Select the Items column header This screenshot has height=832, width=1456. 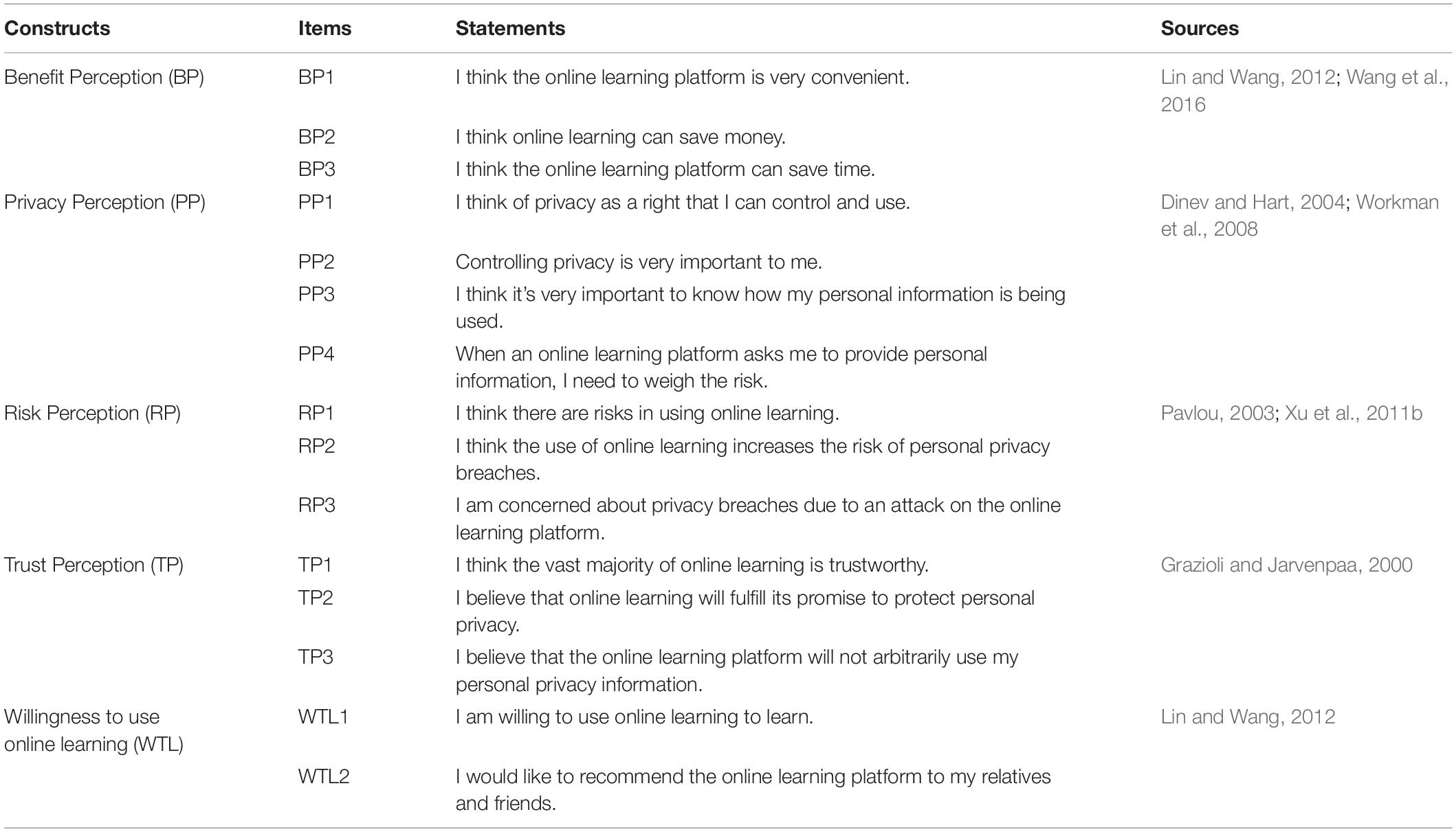[x=324, y=28]
